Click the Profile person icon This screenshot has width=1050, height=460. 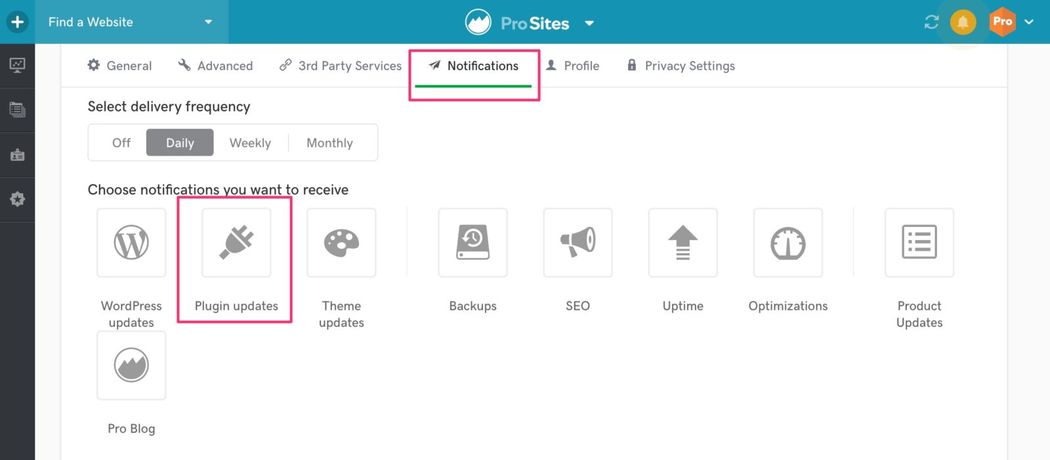click(x=551, y=65)
